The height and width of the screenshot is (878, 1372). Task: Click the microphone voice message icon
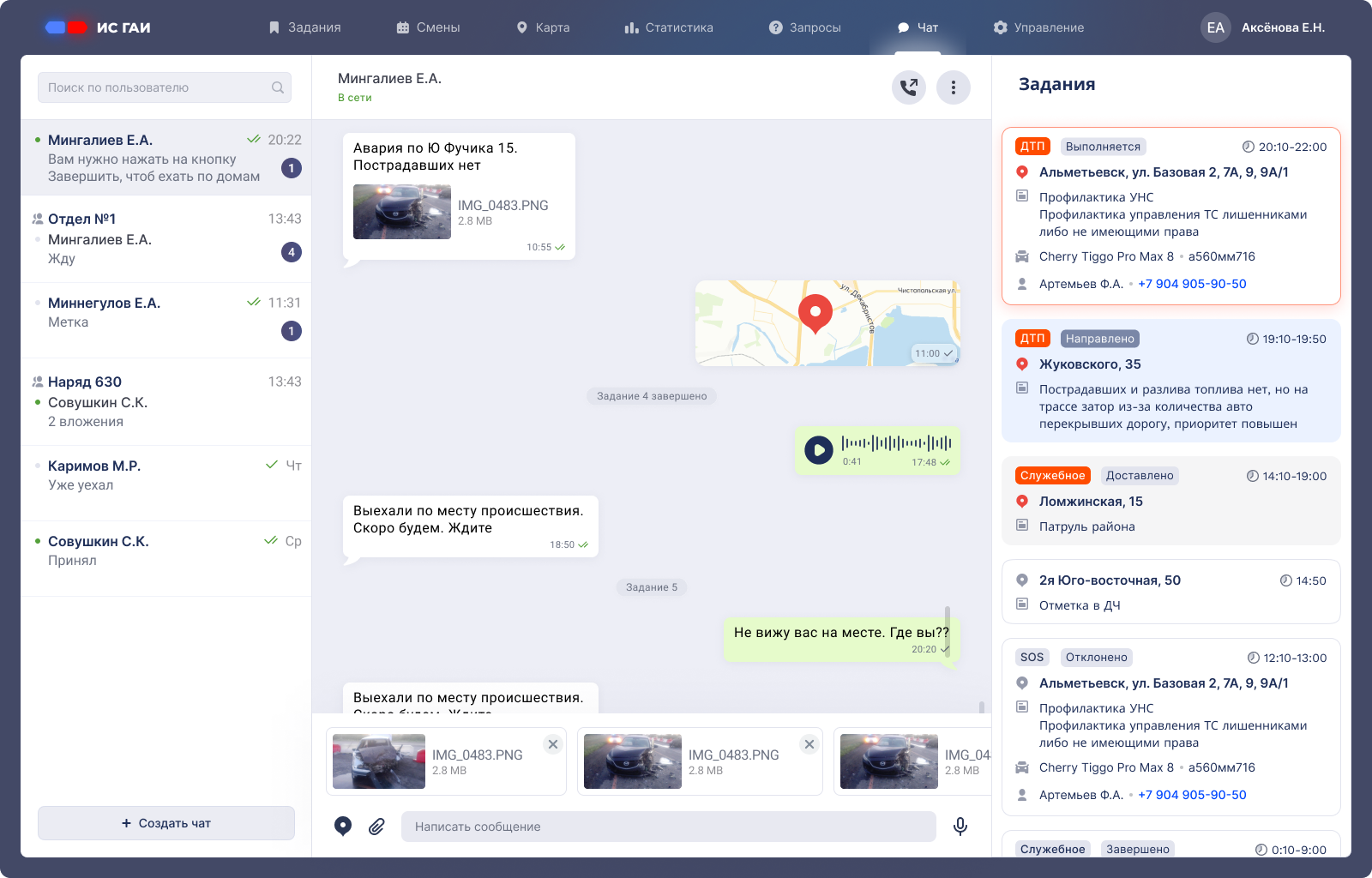(960, 826)
